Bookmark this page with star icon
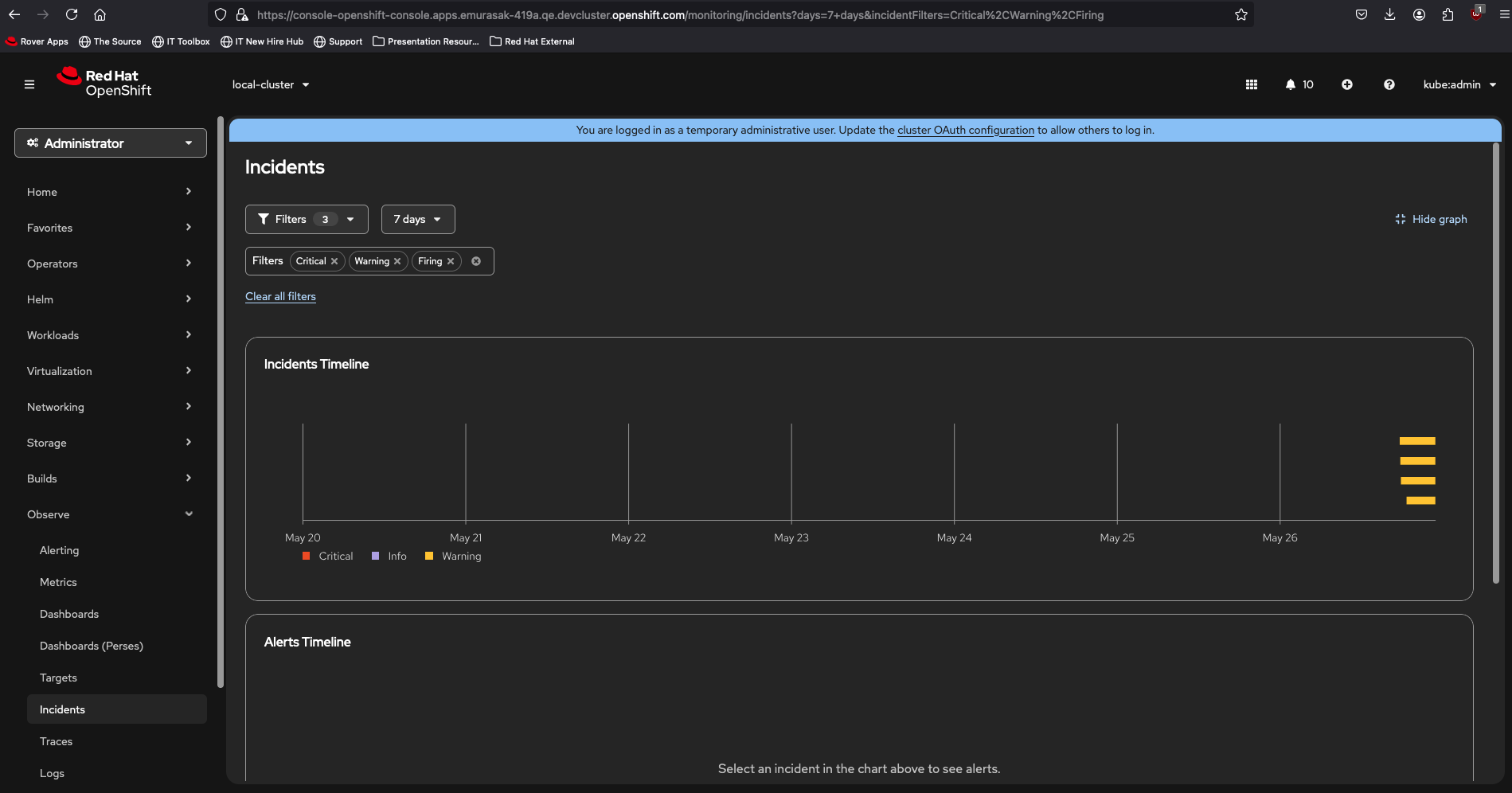Image resolution: width=1512 pixels, height=793 pixels. click(x=1240, y=15)
